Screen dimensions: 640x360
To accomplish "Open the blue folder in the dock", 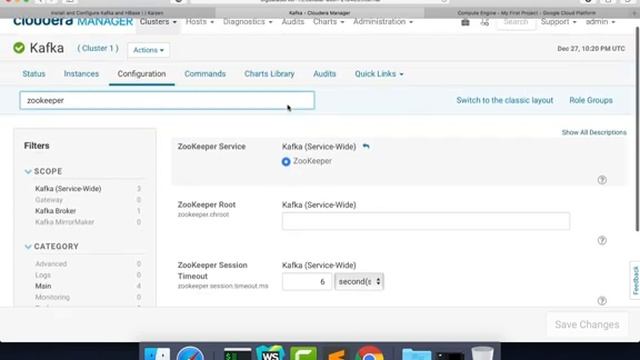I will click(x=416, y=354).
